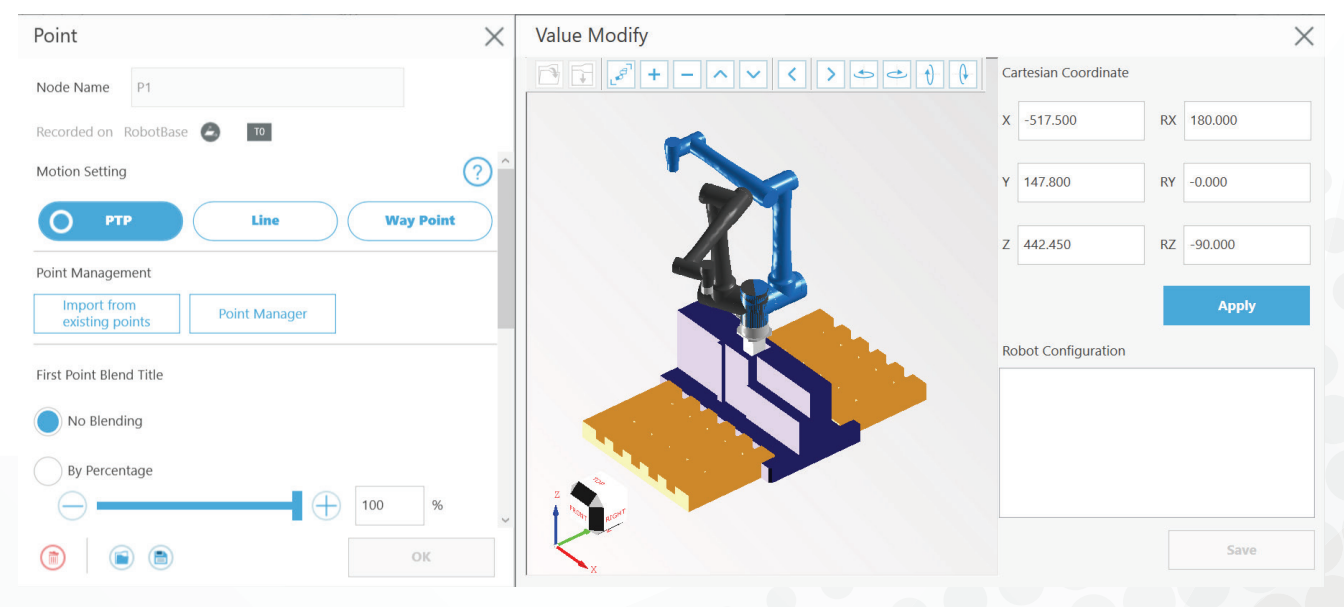Image resolution: width=1344 pixels, height=607 pixels.
Task: Select the PTP motion type
Action: pos(110,221)
